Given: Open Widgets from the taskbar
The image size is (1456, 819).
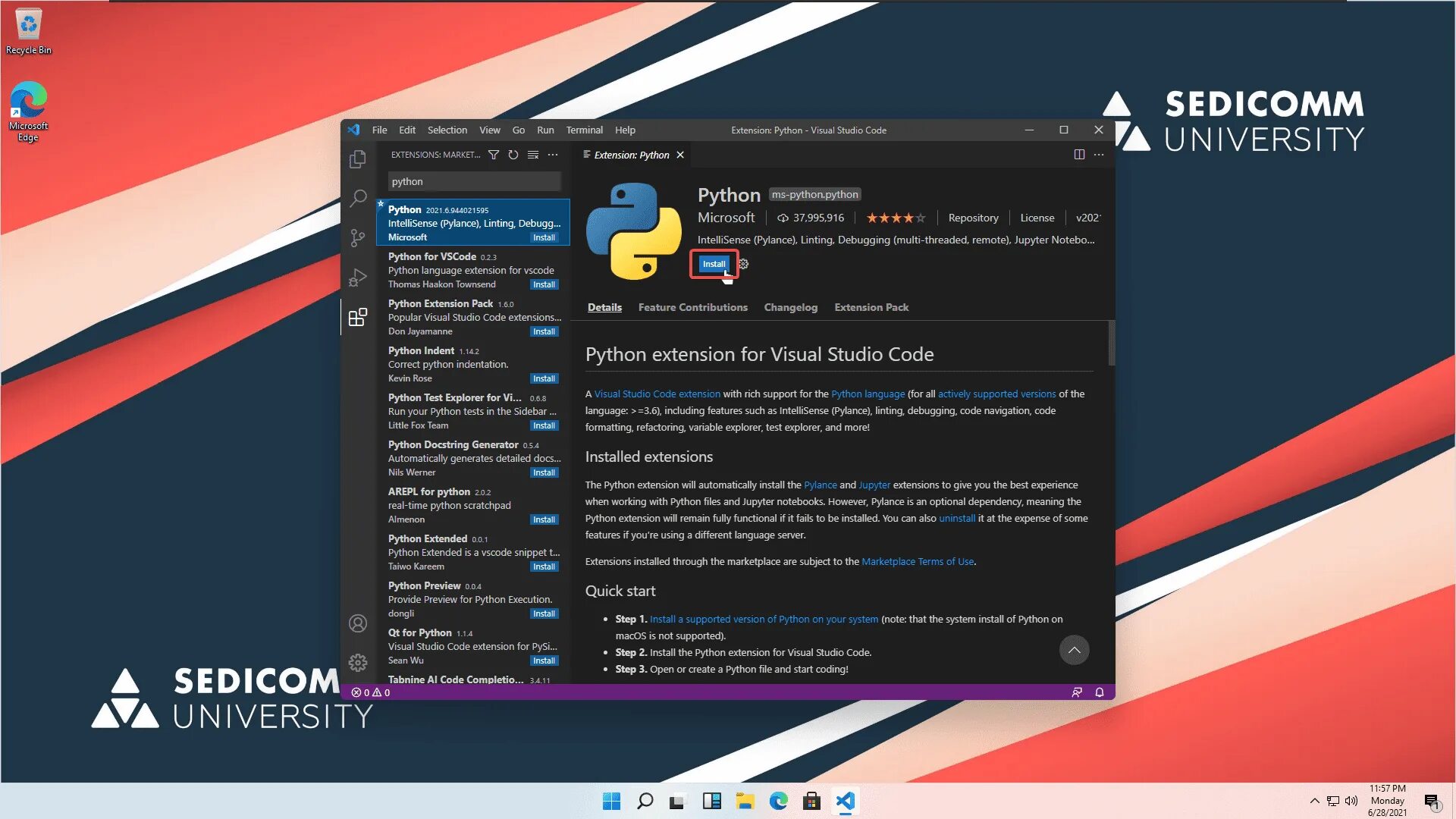Looking at the screenshot, I should (711, 801).
